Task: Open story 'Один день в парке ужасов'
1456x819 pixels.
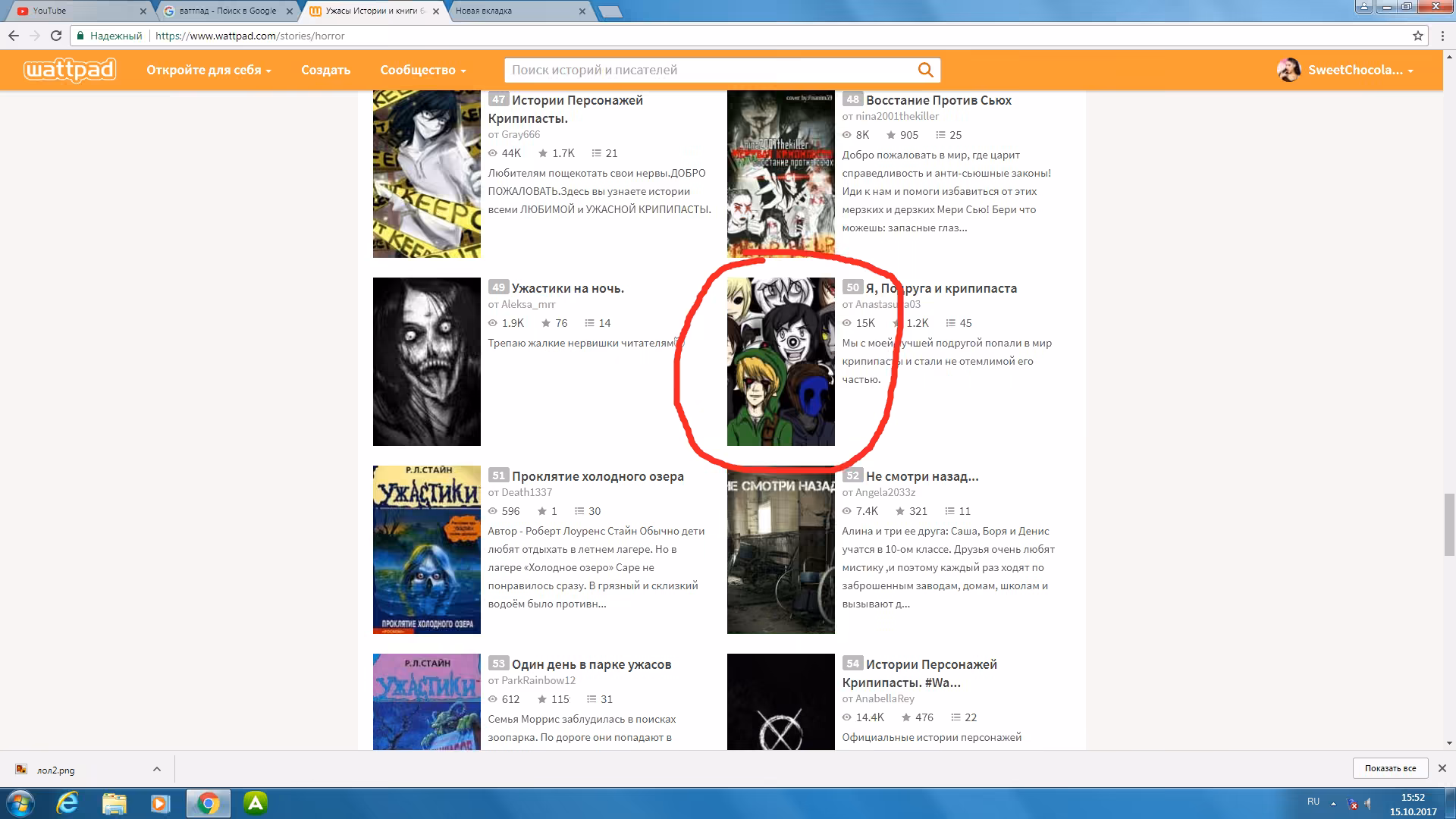Action: click(x=591, y=664)
